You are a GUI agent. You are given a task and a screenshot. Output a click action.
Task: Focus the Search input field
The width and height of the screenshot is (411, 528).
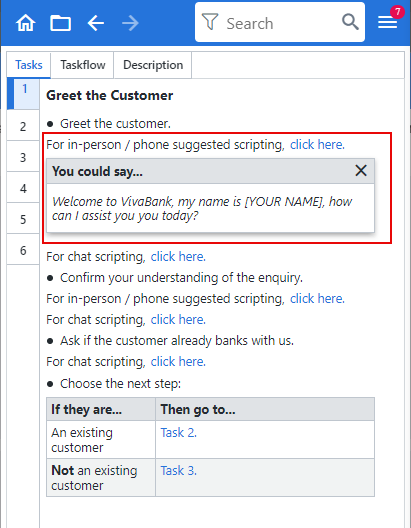(x=279, y=23)
